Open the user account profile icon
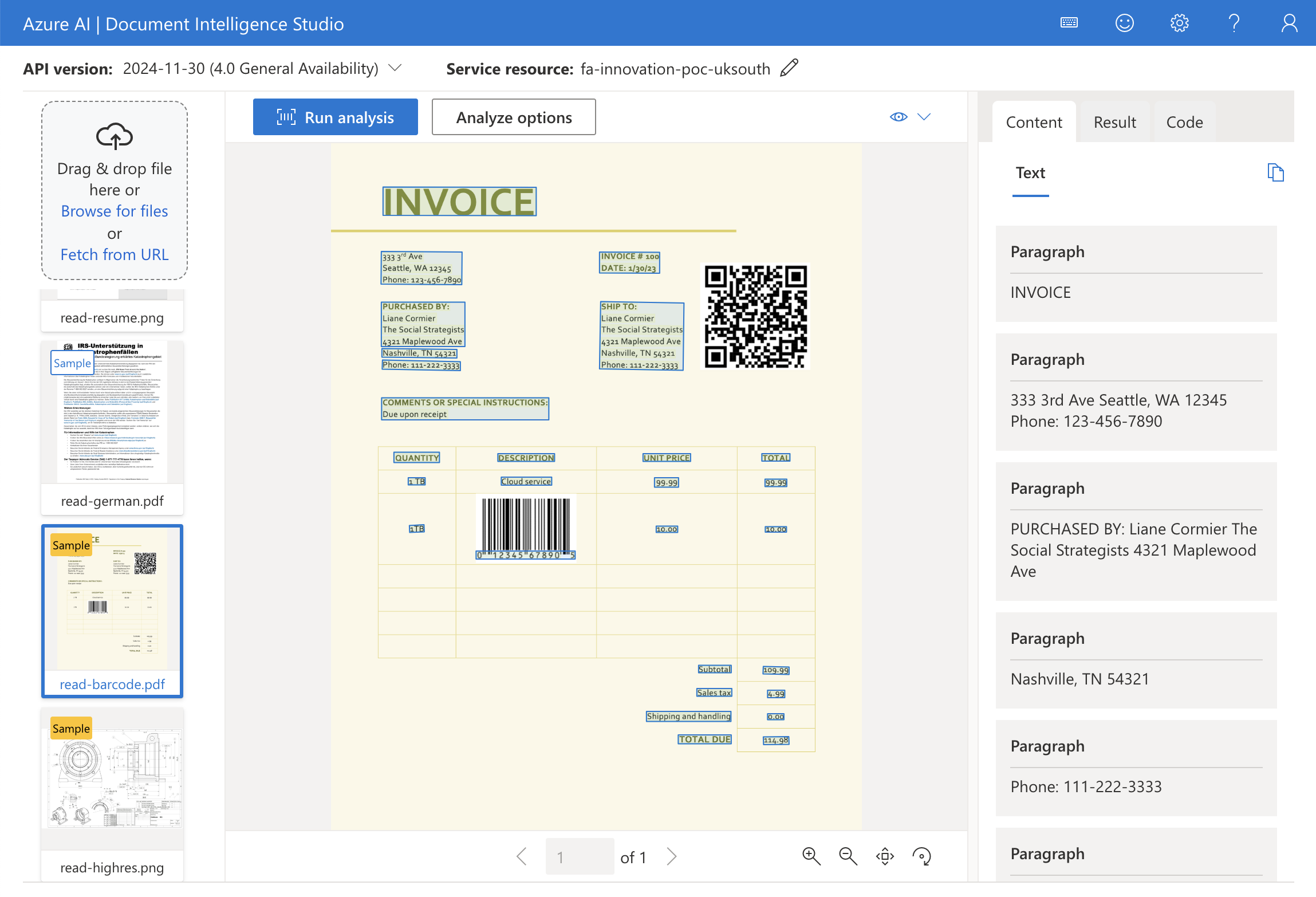Viewport: 1316px width, 897px height. point(1288,23)
